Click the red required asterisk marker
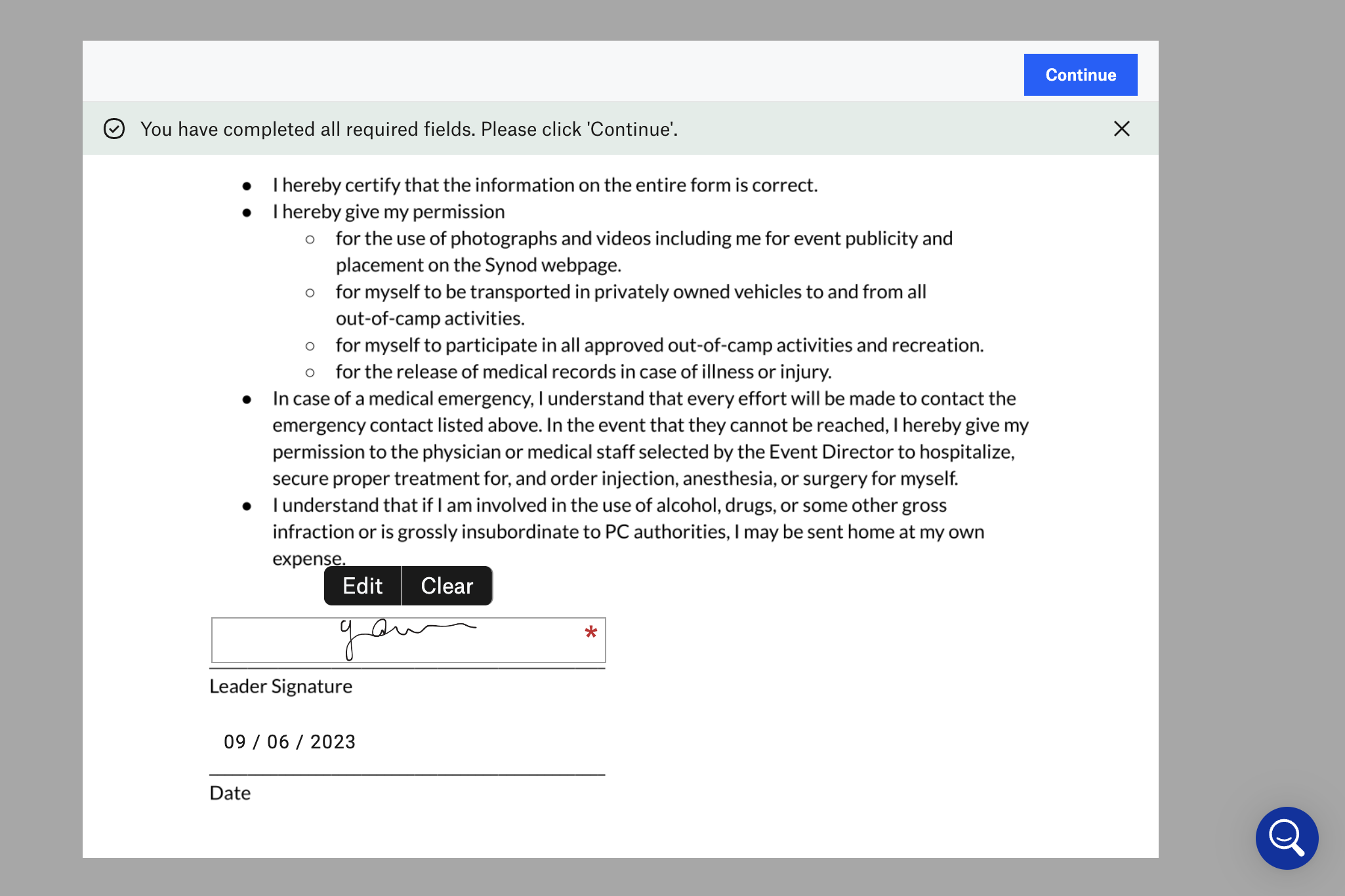The image size is (1345, 896). coord(590,633)
